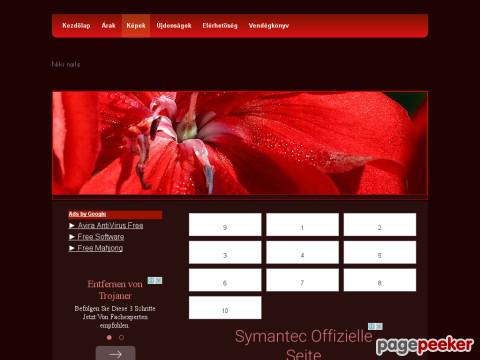
Task: Open gallery thumbnail number 5
Action: [x=380, y=252]
